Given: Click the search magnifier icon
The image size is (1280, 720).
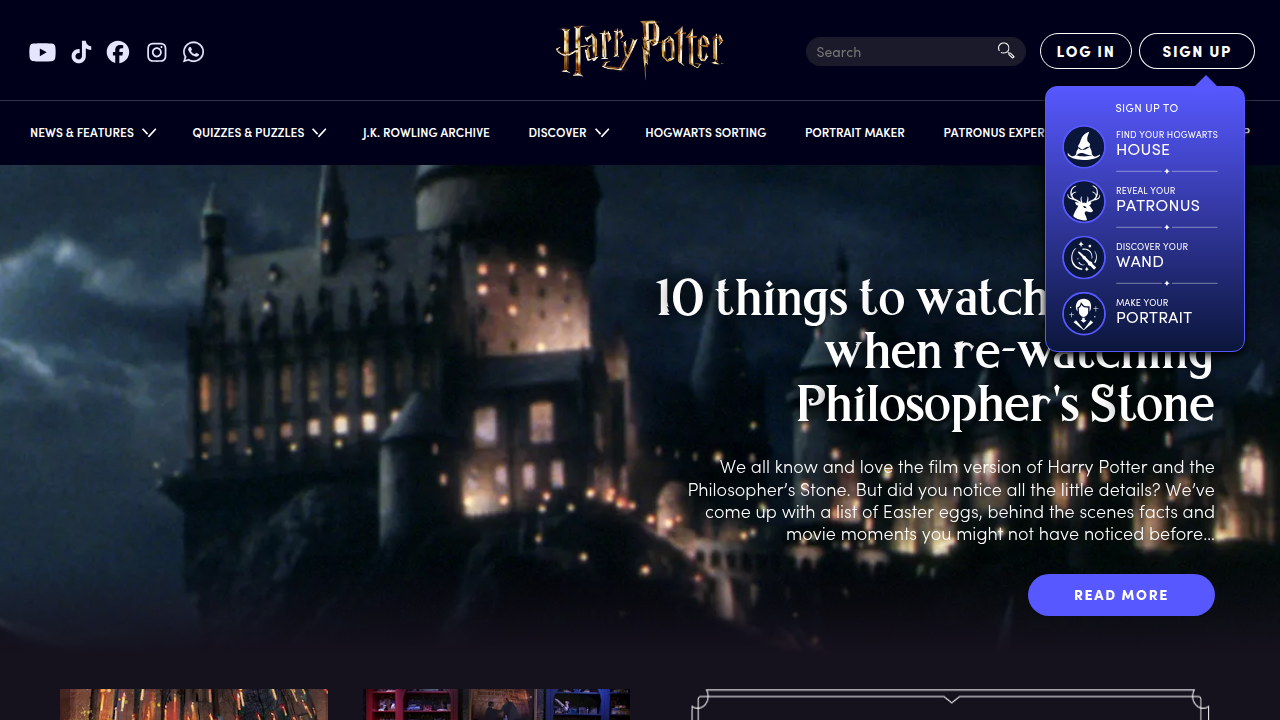Looking at the screenshot, I should (1006, 51).
